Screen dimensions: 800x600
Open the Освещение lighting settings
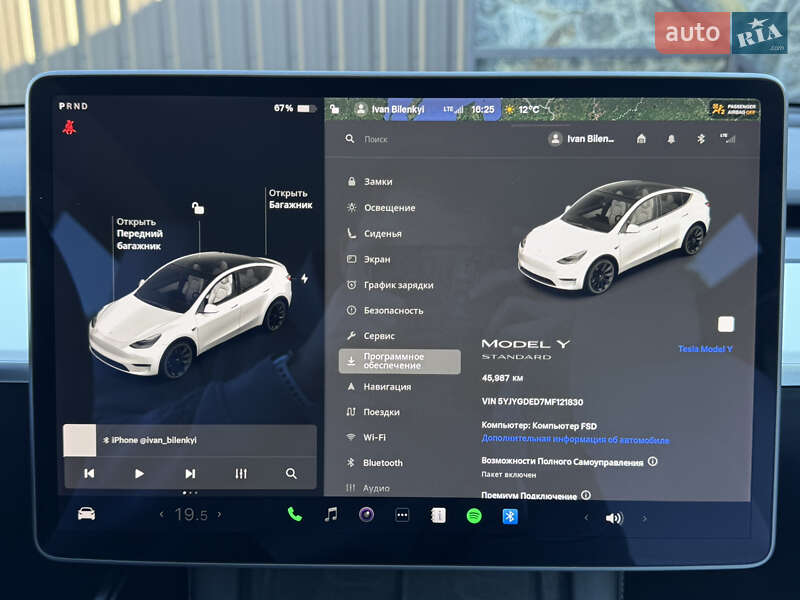(382, 208)
